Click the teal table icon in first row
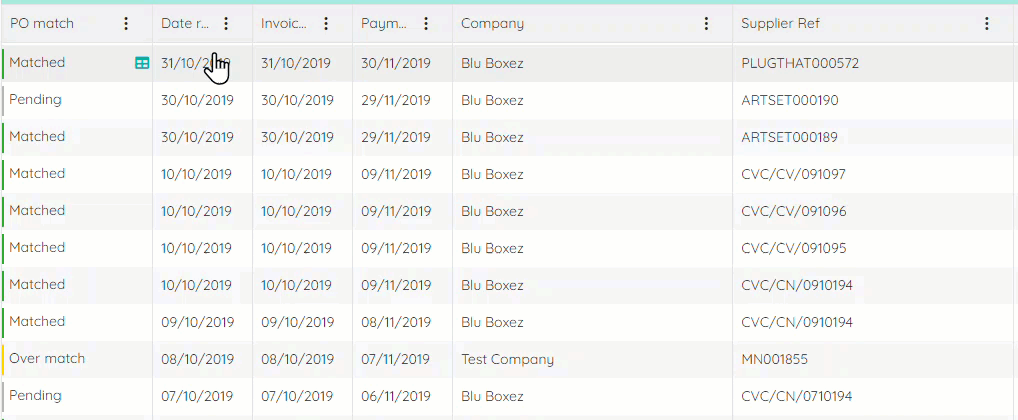This screenshot has width=1018, height=420. coord(142,63)
